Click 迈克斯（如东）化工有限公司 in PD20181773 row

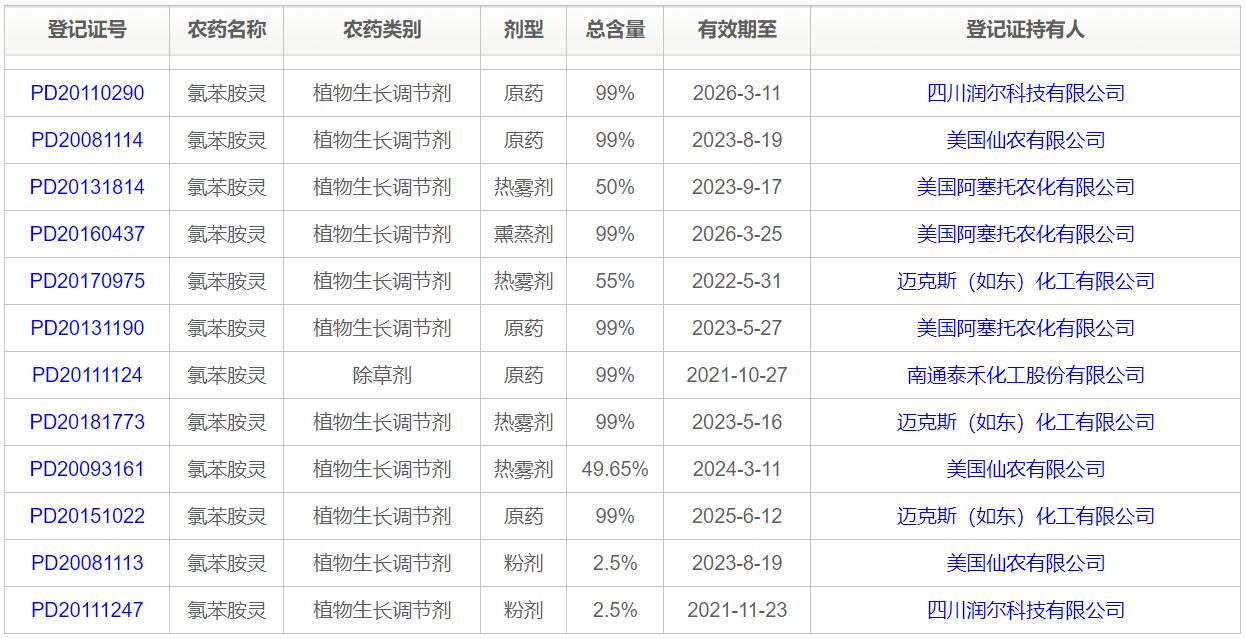click(x=1026, y=422)
